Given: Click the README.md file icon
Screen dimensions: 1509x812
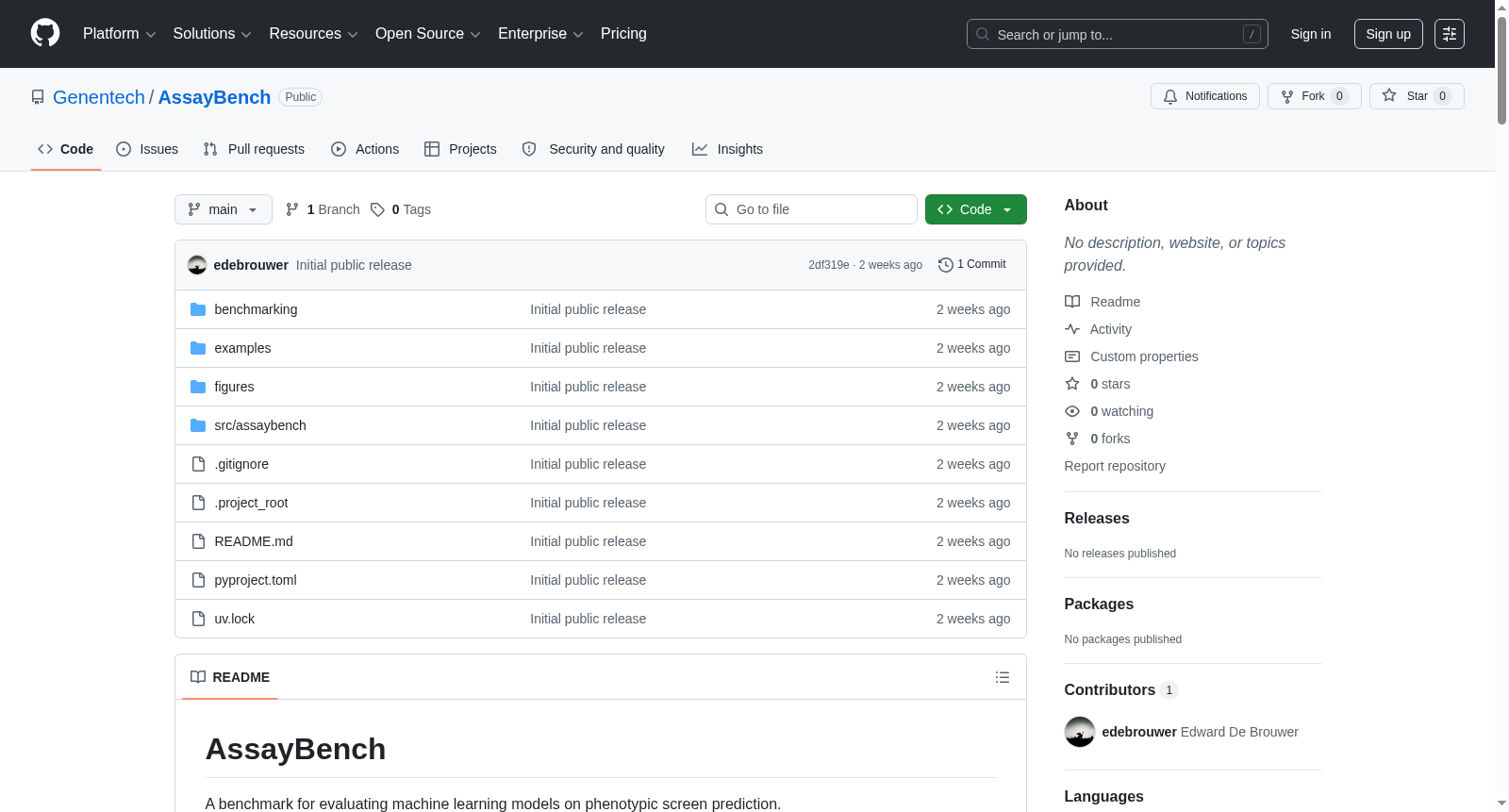Looking at the screenshot, I should click(198, 541).
